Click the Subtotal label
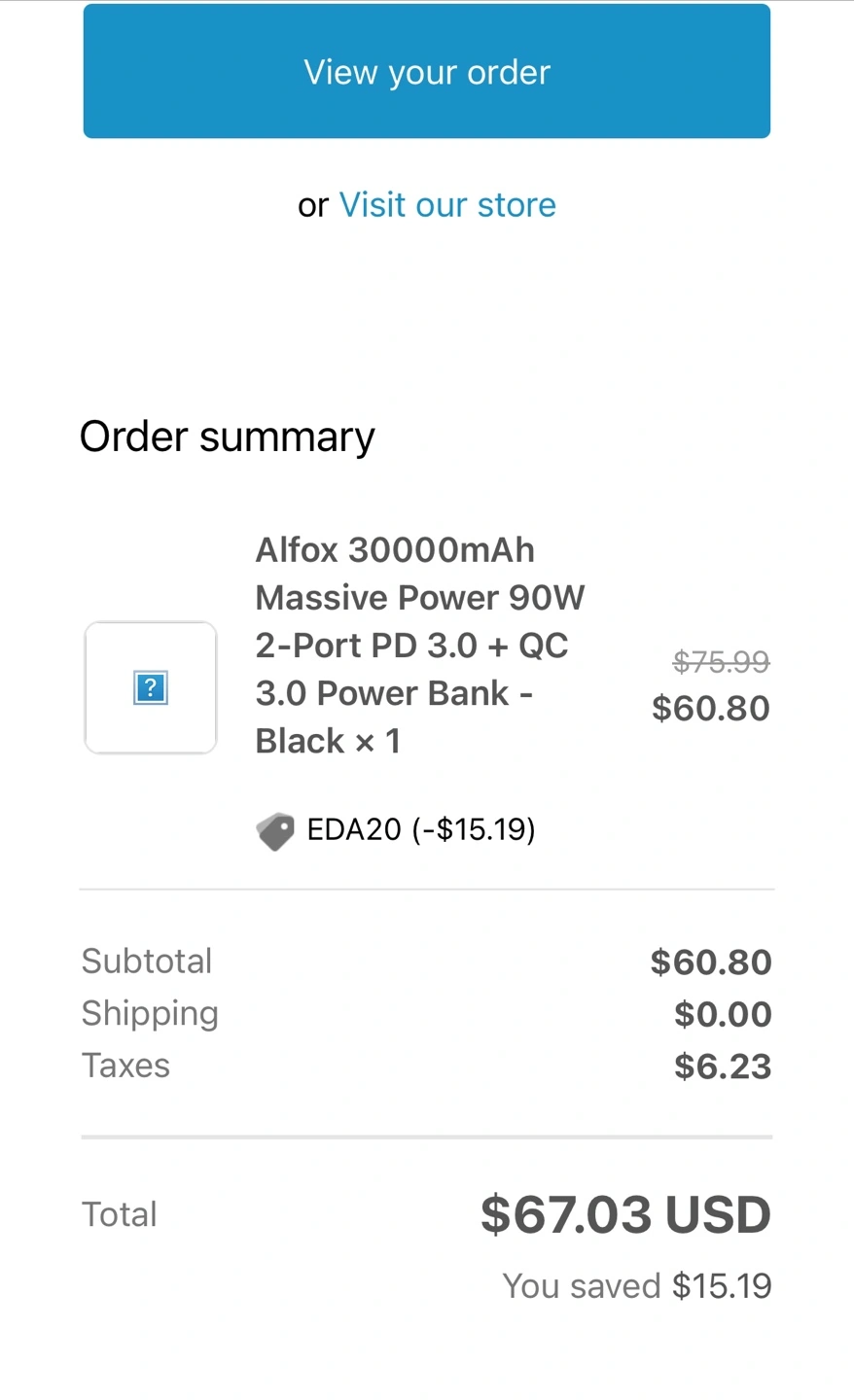 [x=147, y=961]
